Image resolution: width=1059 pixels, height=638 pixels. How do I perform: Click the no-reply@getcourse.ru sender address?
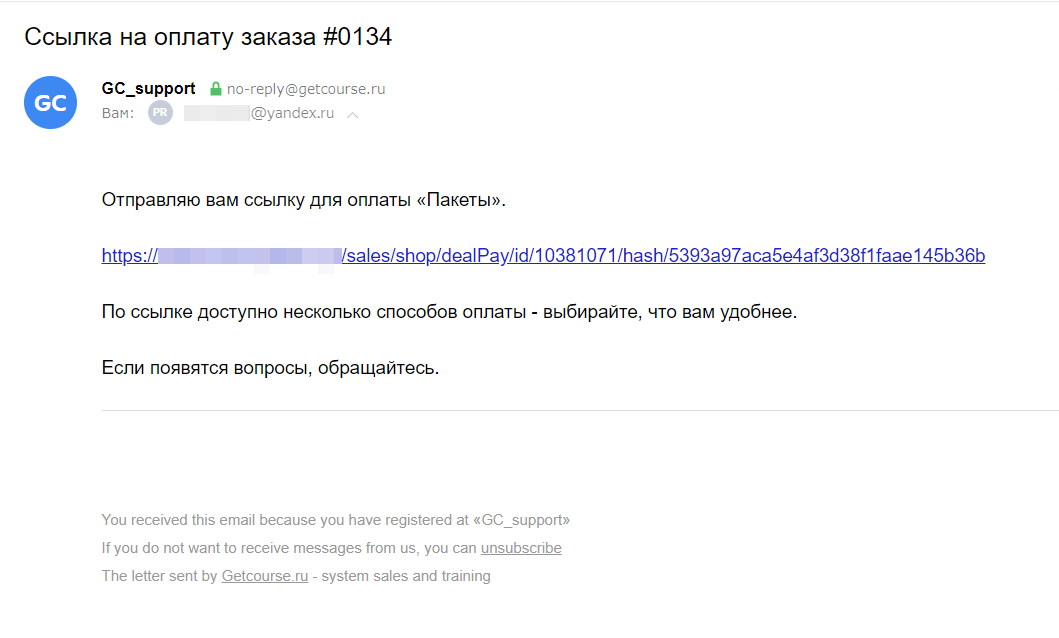pyautogui.click(x=306, y=88)
